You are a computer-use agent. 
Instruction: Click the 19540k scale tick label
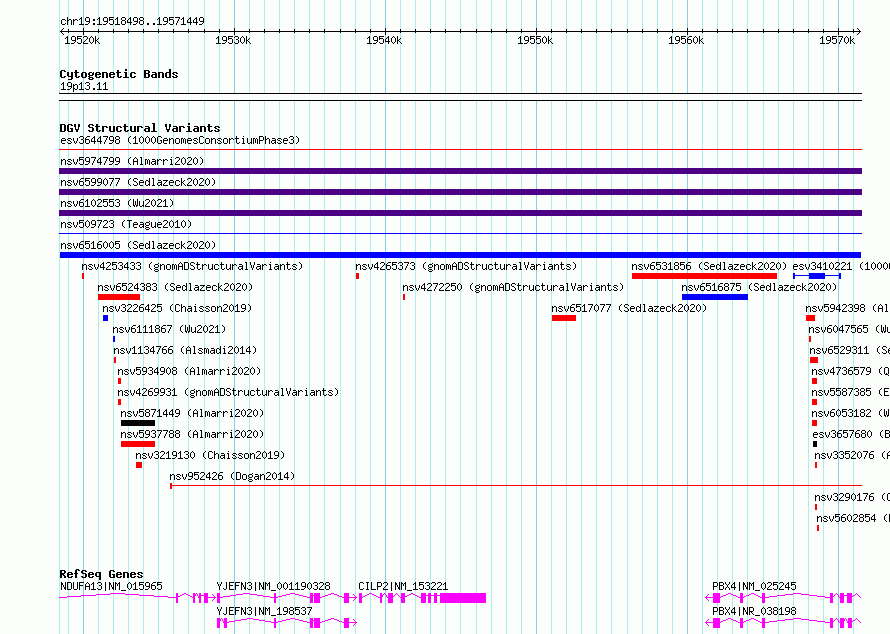pos(384,40)
